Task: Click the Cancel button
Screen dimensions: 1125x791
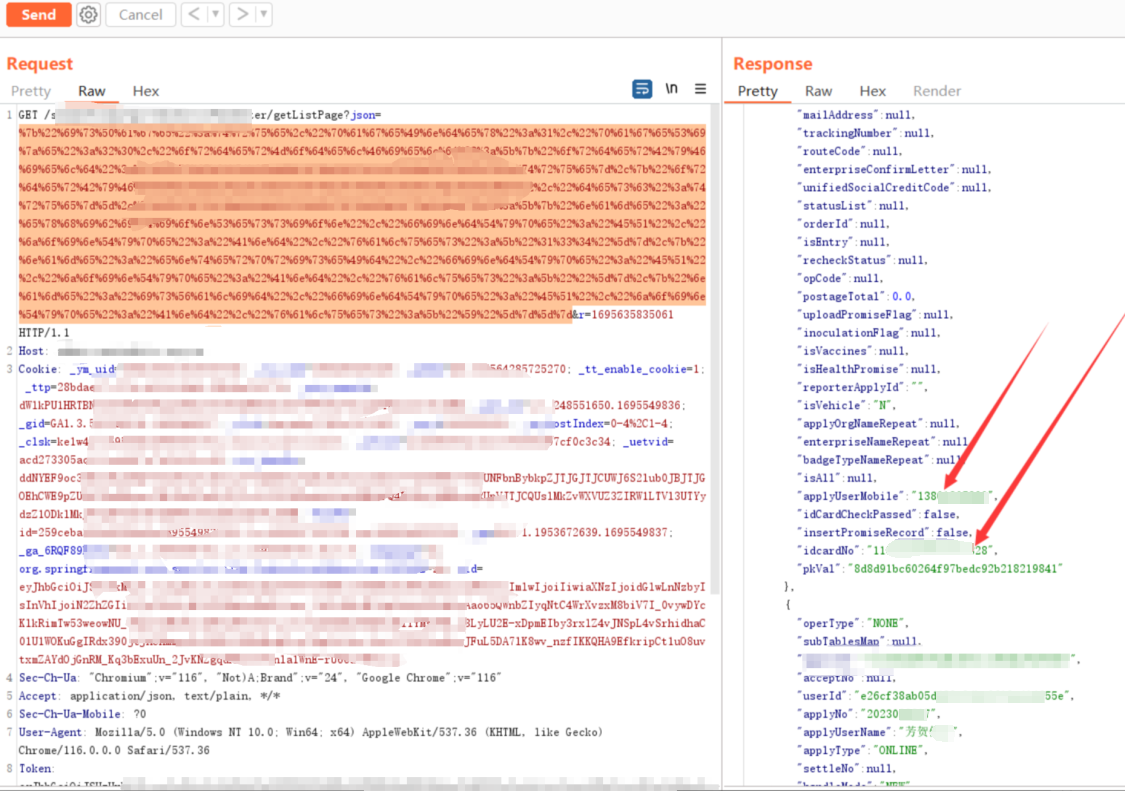Action: click(141, 14)
